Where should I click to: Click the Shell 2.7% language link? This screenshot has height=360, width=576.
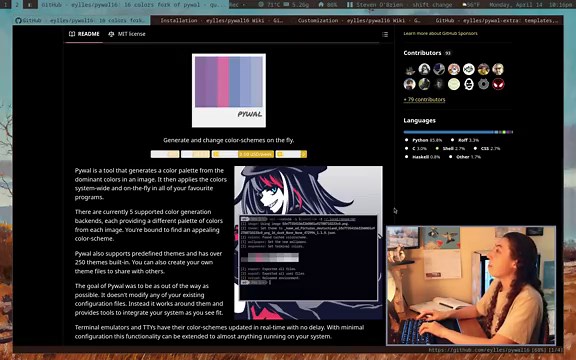point(450,148)
